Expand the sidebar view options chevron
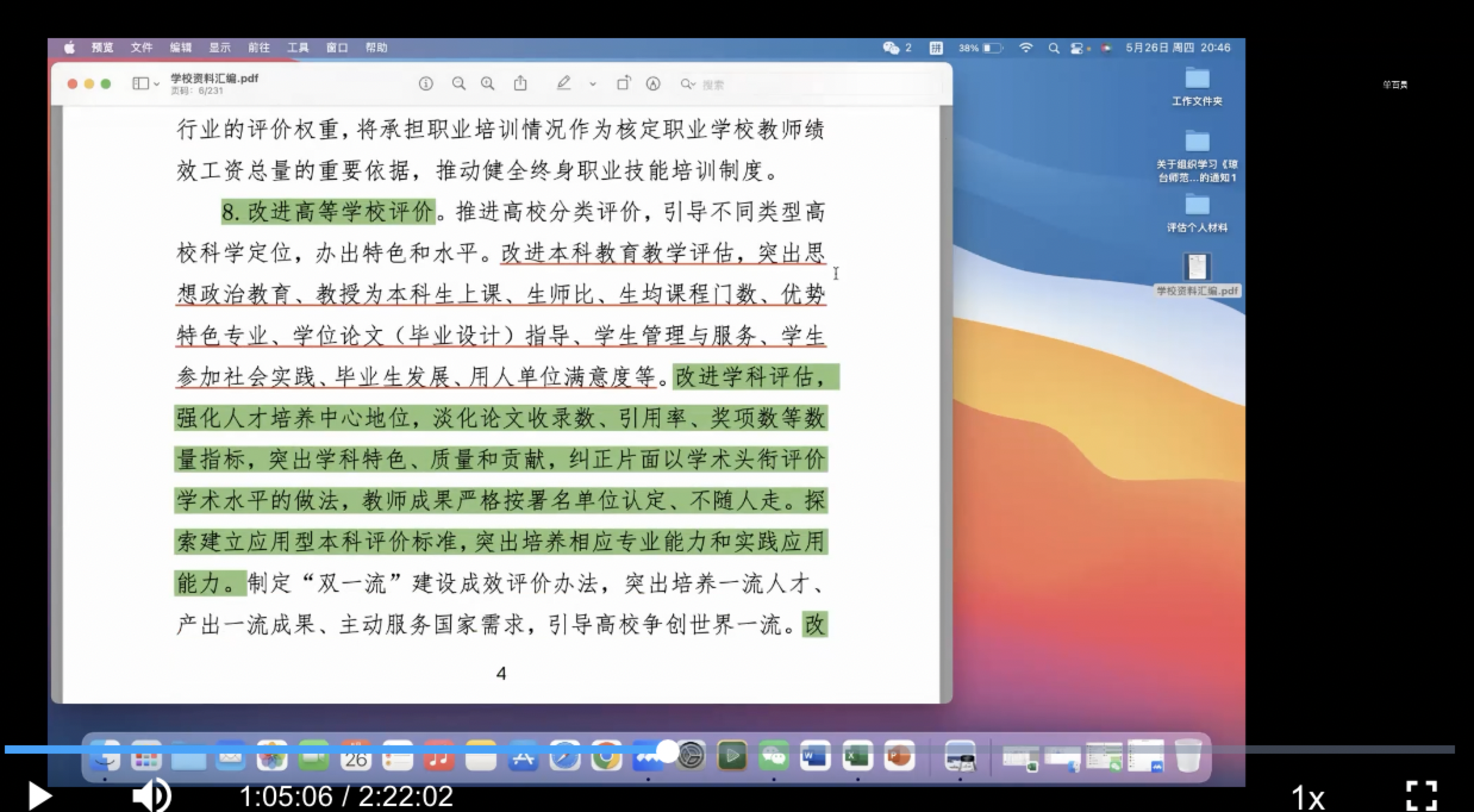Screen dimensions: 1474x812 157,85
